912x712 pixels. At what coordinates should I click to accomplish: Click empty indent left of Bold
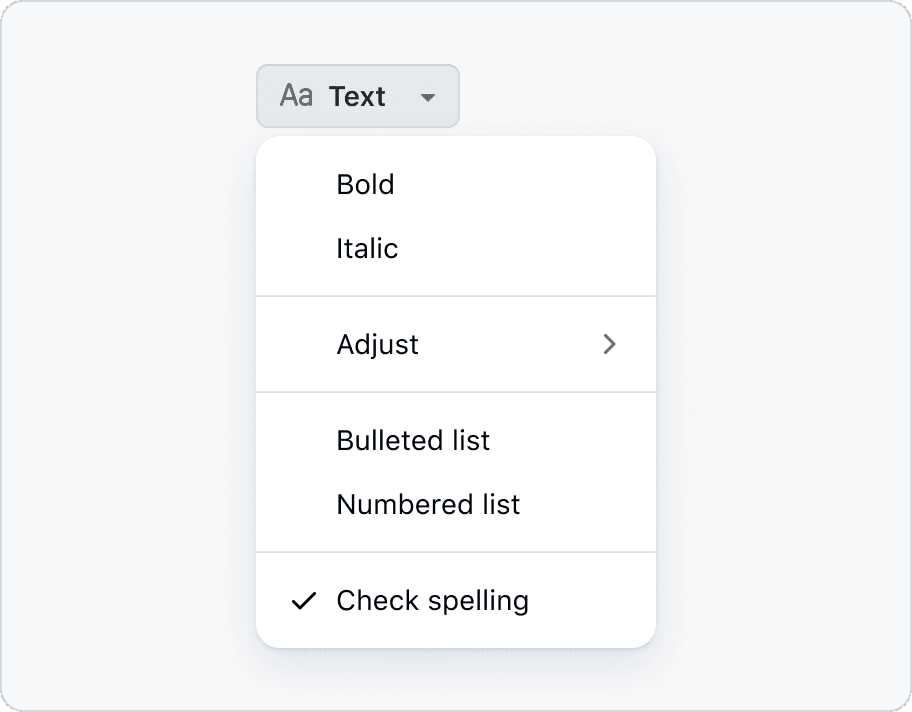tap(300, 184)
